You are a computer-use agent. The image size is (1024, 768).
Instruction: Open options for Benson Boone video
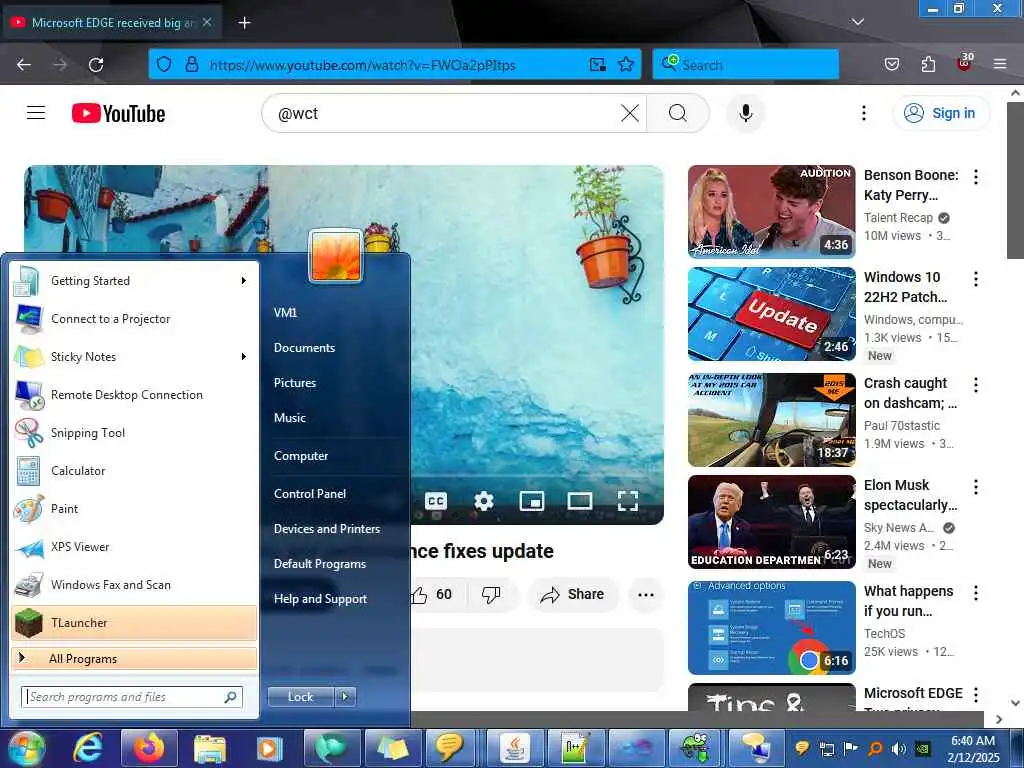pos(976,176)
